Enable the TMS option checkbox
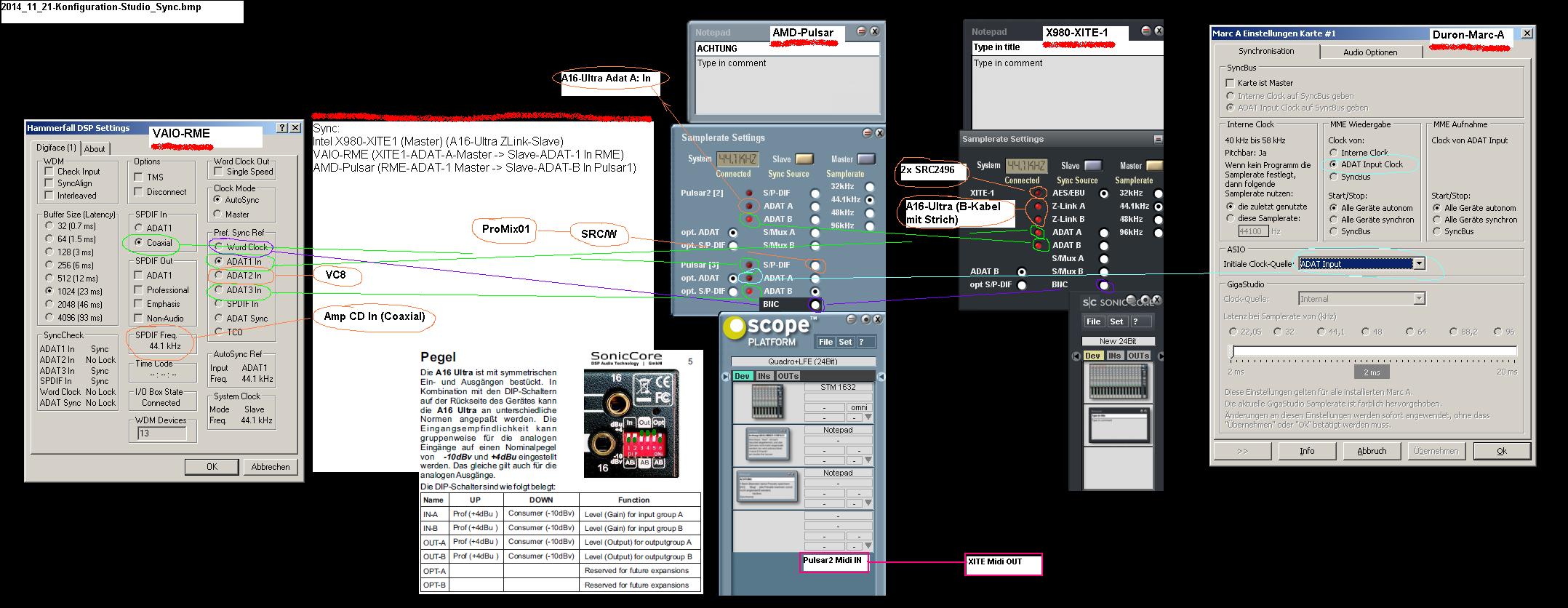This screenshot has width=1568, height=608. pos(139,177)
